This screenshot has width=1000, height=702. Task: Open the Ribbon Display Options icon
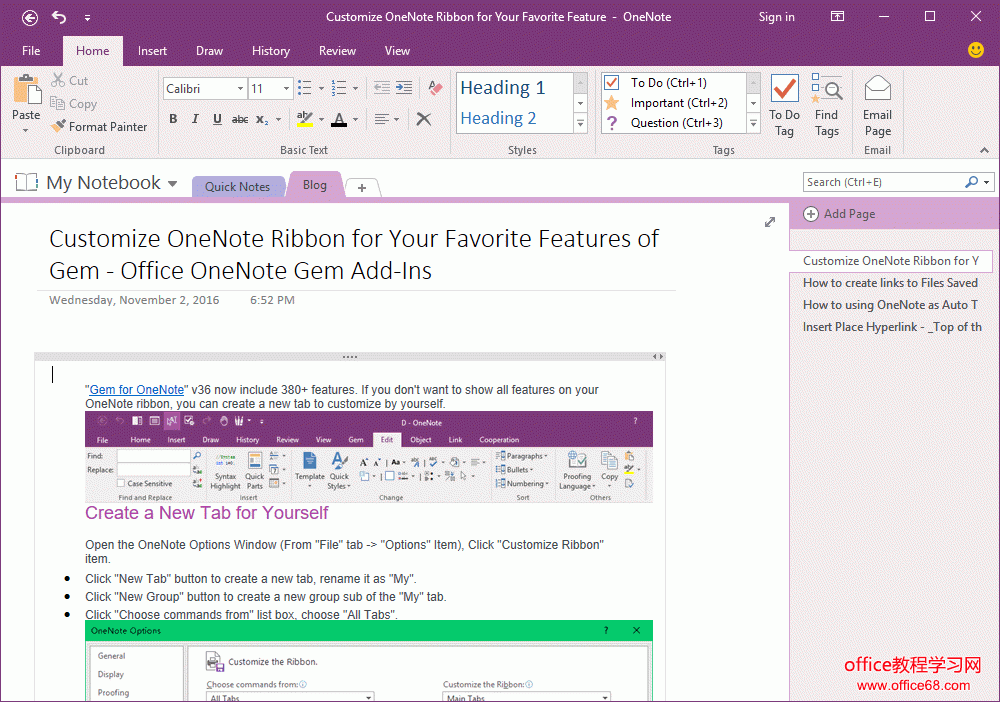click(x=837, y=17)
